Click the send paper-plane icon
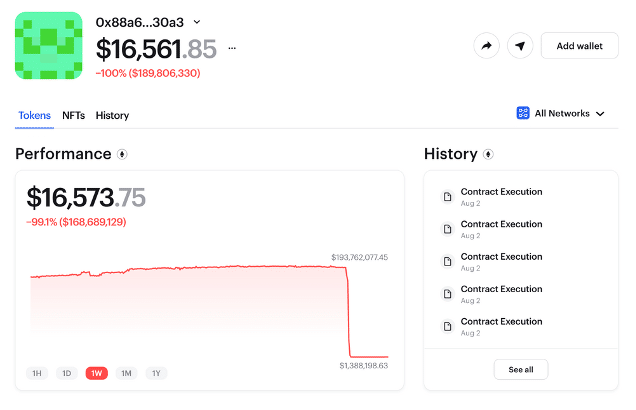This screenshot has height=410, width=636. pyautogui.click(x=519, y=46)
